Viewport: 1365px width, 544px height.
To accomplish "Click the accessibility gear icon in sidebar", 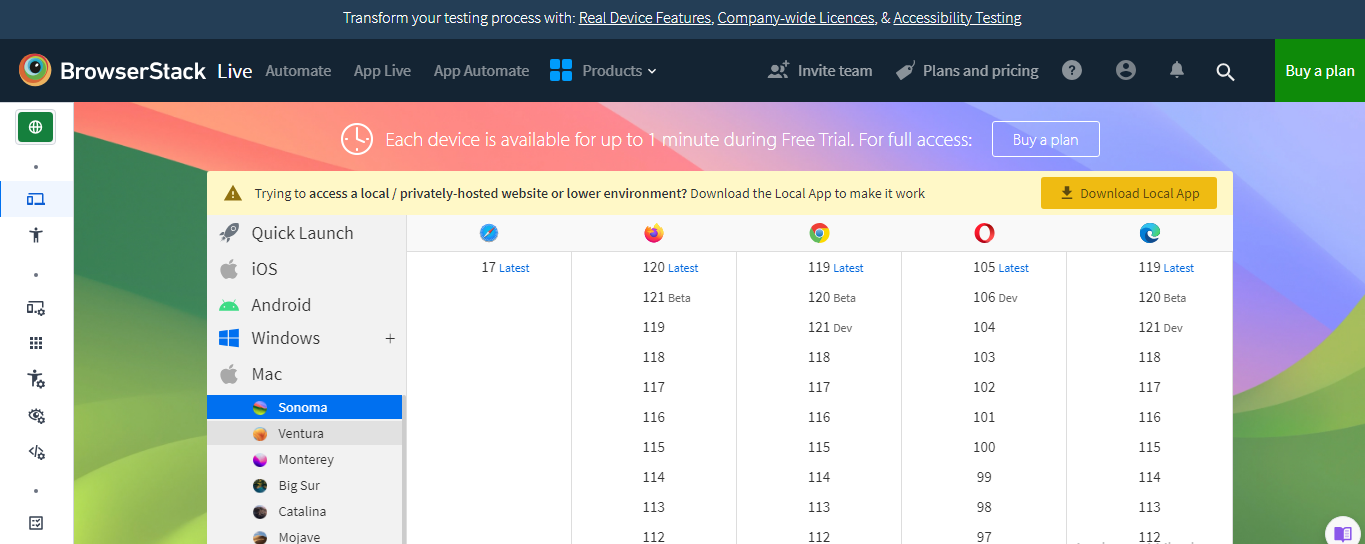I will 36,379.
